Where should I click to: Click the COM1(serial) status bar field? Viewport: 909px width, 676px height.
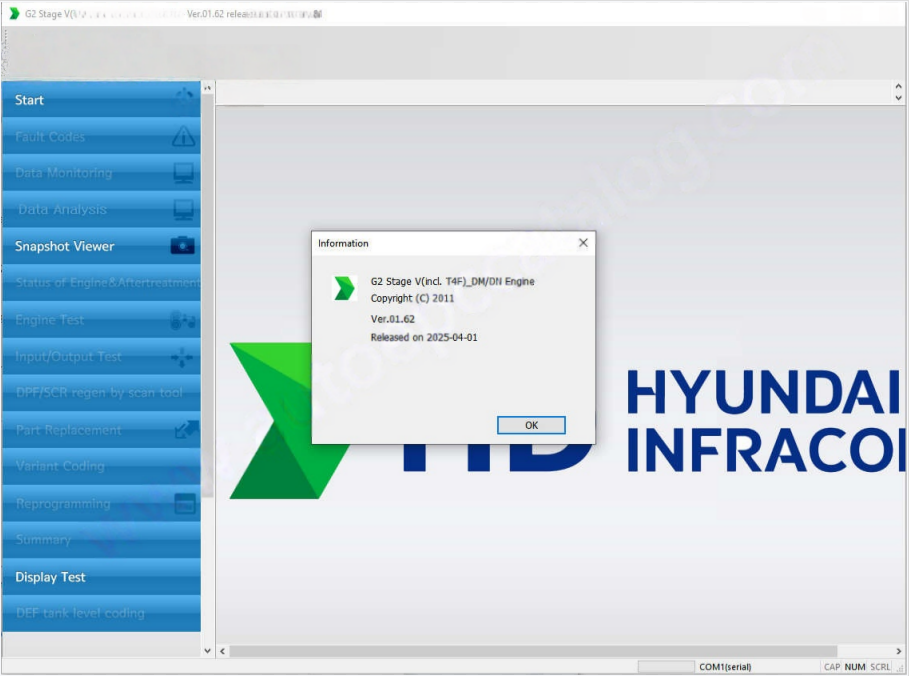pyautogui.click(x=725, y=667)
